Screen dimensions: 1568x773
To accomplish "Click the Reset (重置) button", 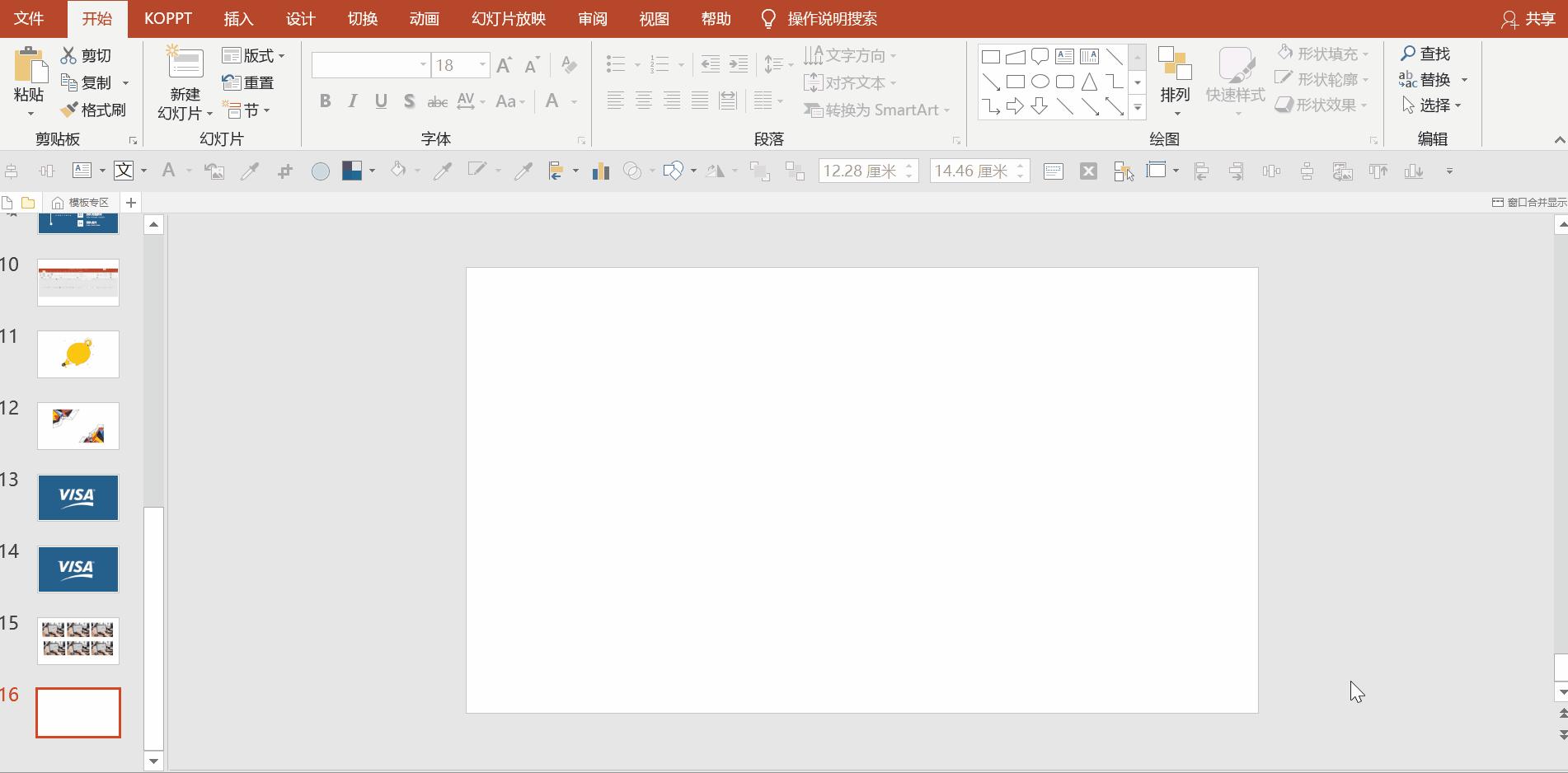I will [248, 82].
